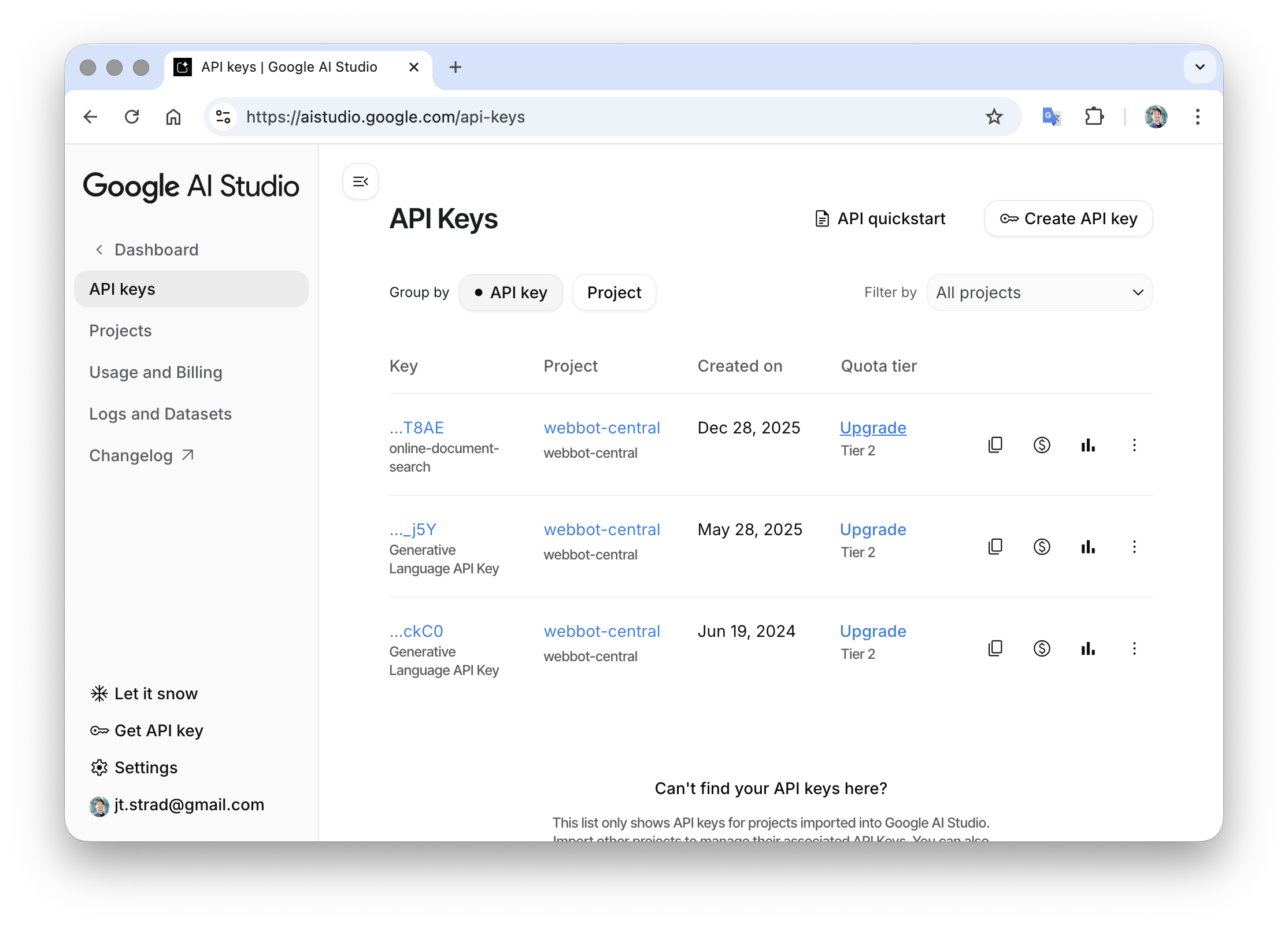Toggle Let it snow effect
Image resolution: width=1288 pixels, height=927 pixels.
pyautogui.click(x=145, y=694)
